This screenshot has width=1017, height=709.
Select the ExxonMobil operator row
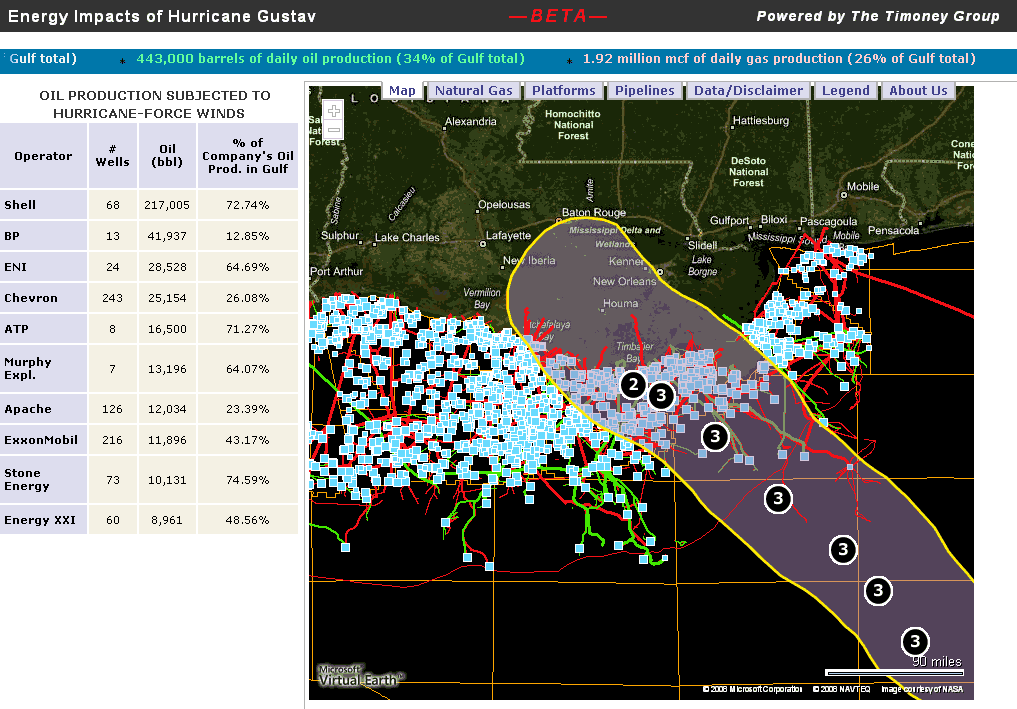pyautogui.click(x=149, y=440)
